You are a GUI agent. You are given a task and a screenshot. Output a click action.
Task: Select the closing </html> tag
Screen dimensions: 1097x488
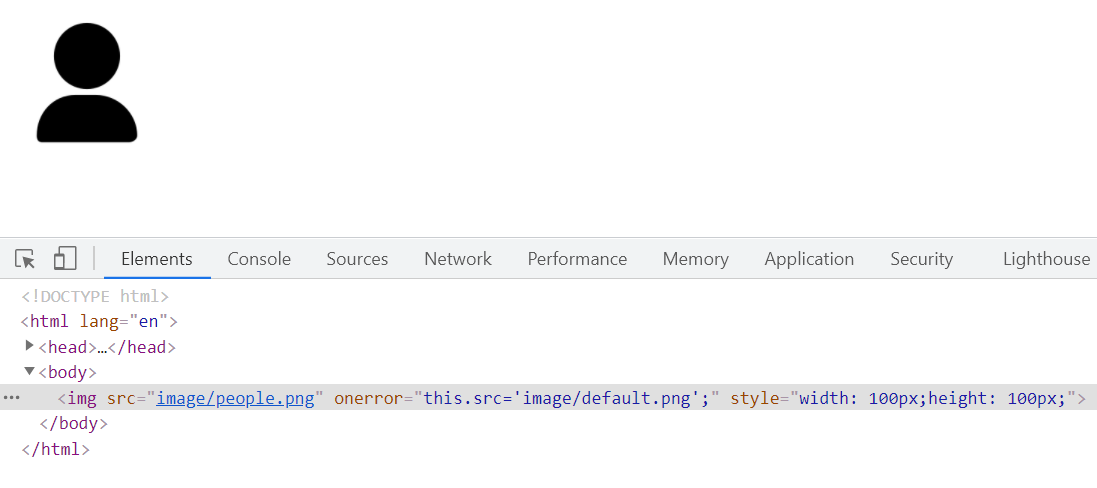[x=55, y=449]
